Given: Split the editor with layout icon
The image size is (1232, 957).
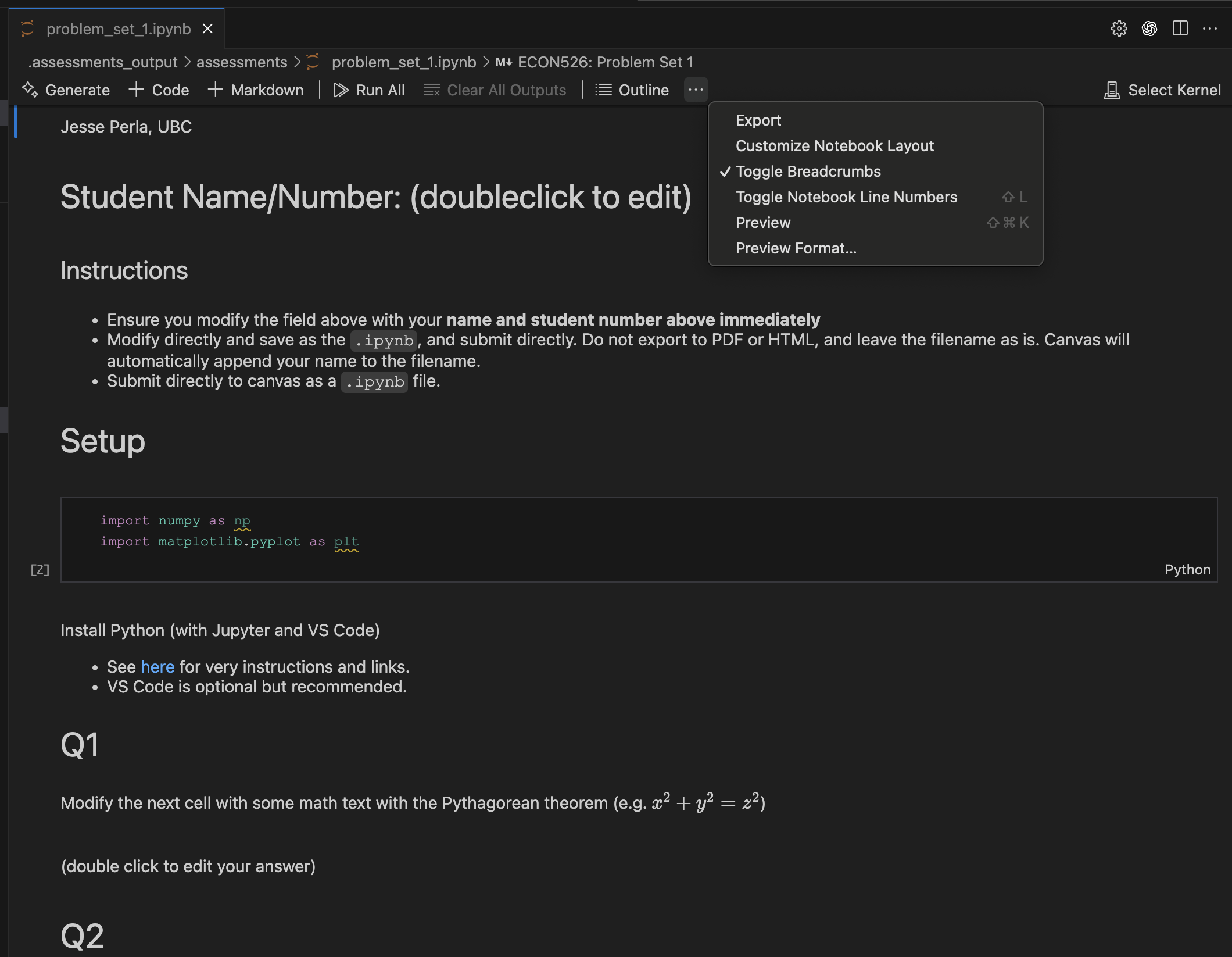Looking at the screenshot, I should pyautogui.click(x=1180, y=28).
